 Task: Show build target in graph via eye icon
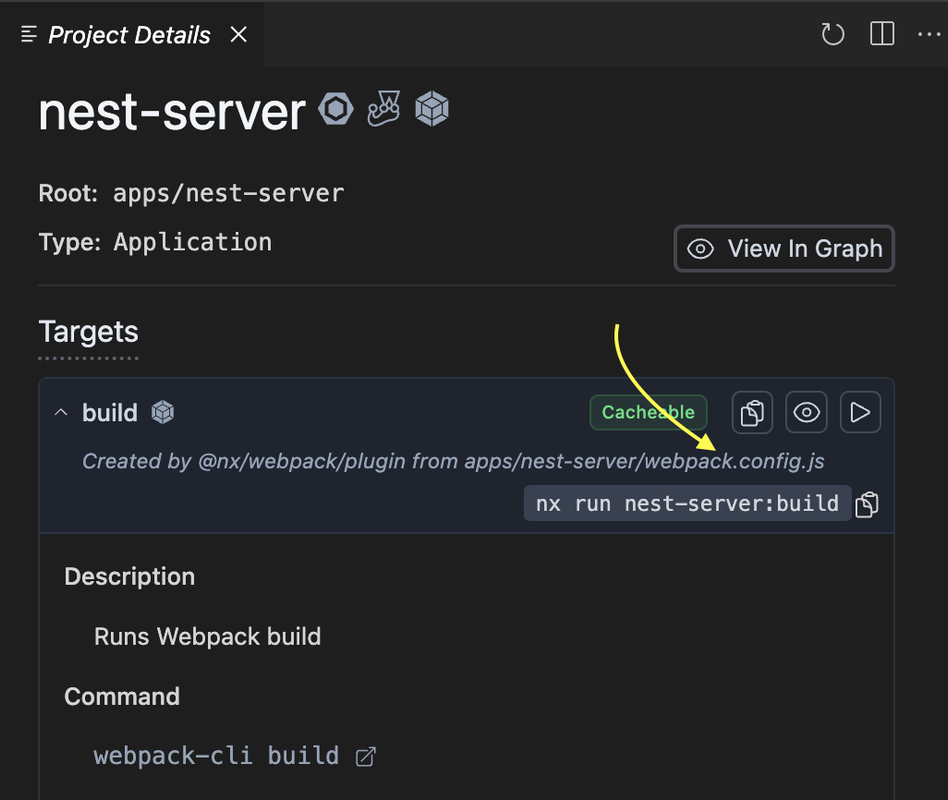tap(807, 412)
